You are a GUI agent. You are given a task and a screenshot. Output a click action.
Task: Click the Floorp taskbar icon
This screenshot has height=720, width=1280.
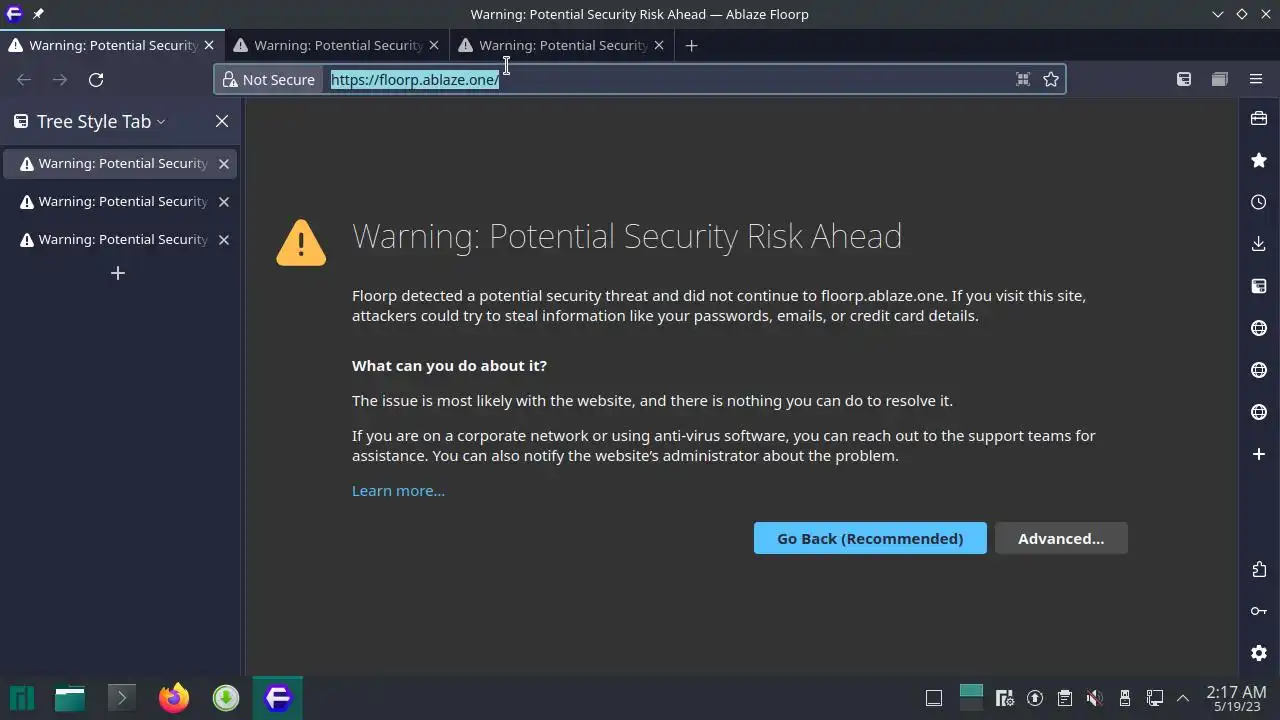pos(278,697)
